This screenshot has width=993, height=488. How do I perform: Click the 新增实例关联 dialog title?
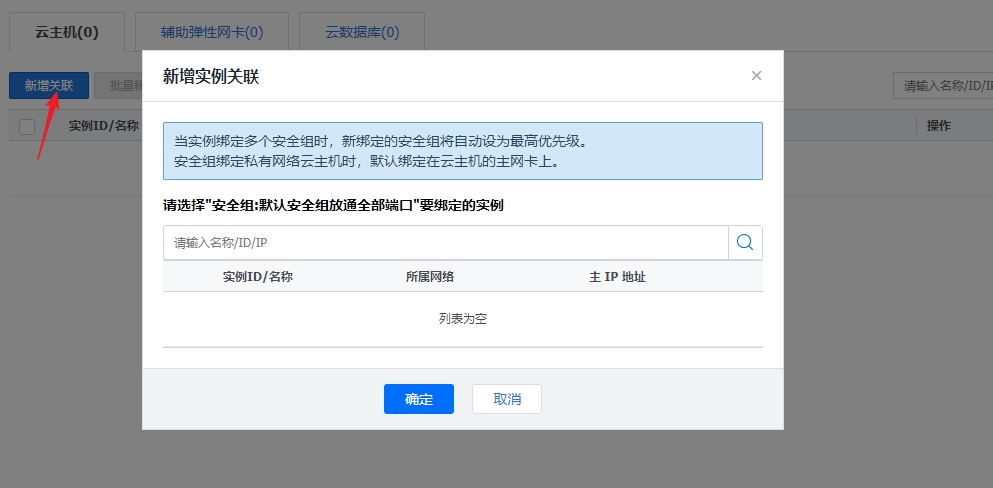[x=211, y=76]
